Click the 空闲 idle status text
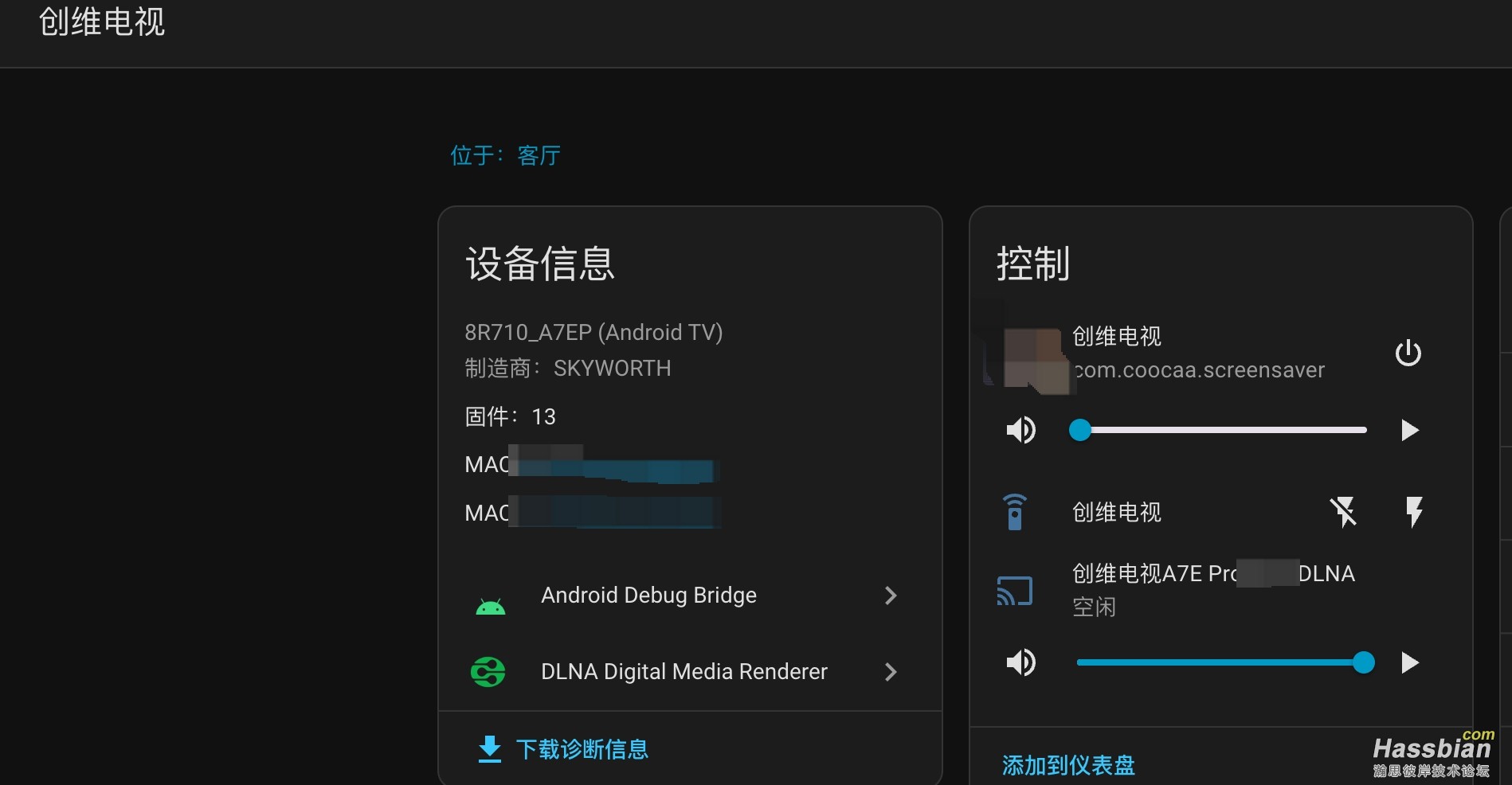The image size is (1512, 785). point(1094,607)
